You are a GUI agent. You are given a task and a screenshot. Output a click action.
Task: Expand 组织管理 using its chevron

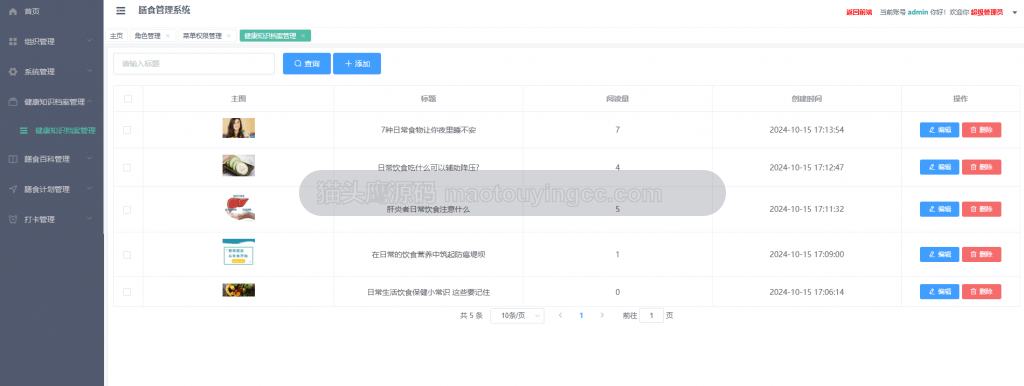[x=90, y=41]
